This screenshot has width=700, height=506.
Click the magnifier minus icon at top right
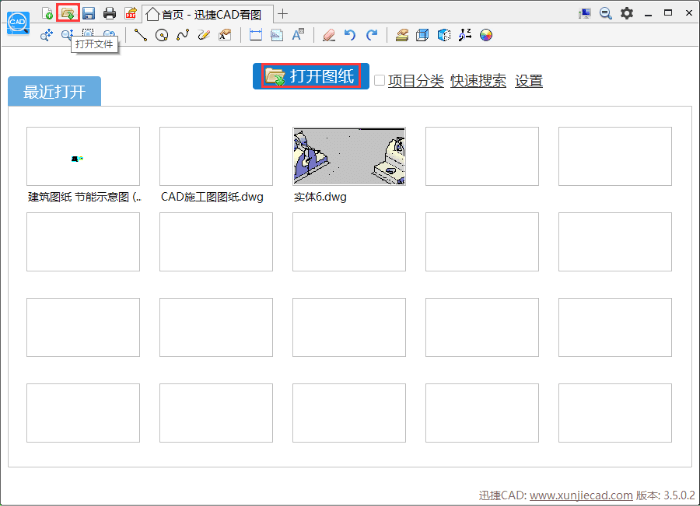[605, 13]
